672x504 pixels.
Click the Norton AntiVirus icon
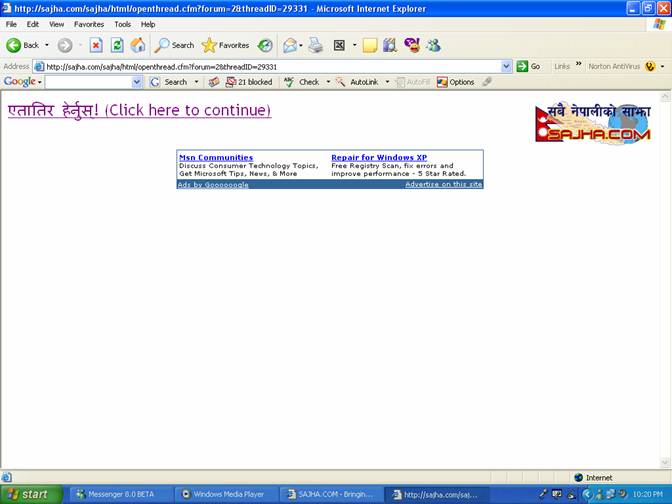pos(649,66)
